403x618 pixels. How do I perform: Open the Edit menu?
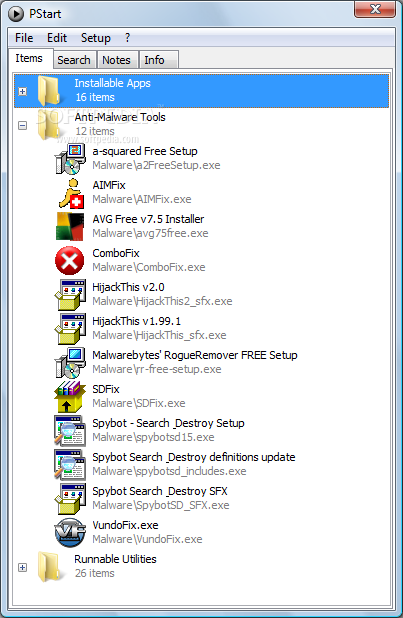point(57,38)
